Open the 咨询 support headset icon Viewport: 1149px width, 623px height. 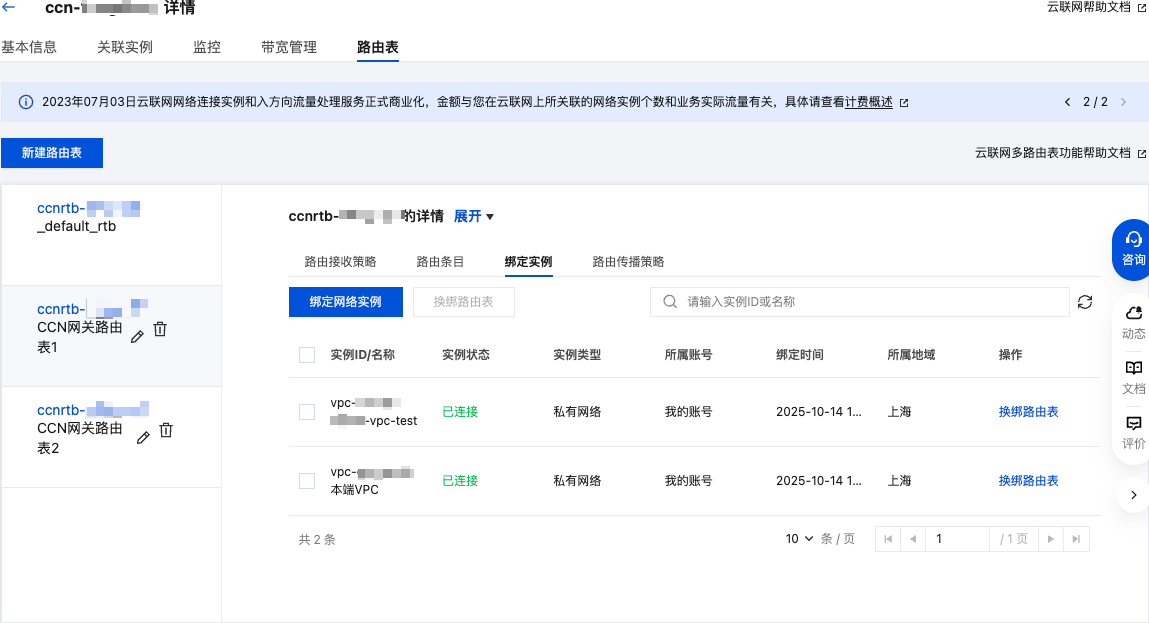pos(1133,248)
